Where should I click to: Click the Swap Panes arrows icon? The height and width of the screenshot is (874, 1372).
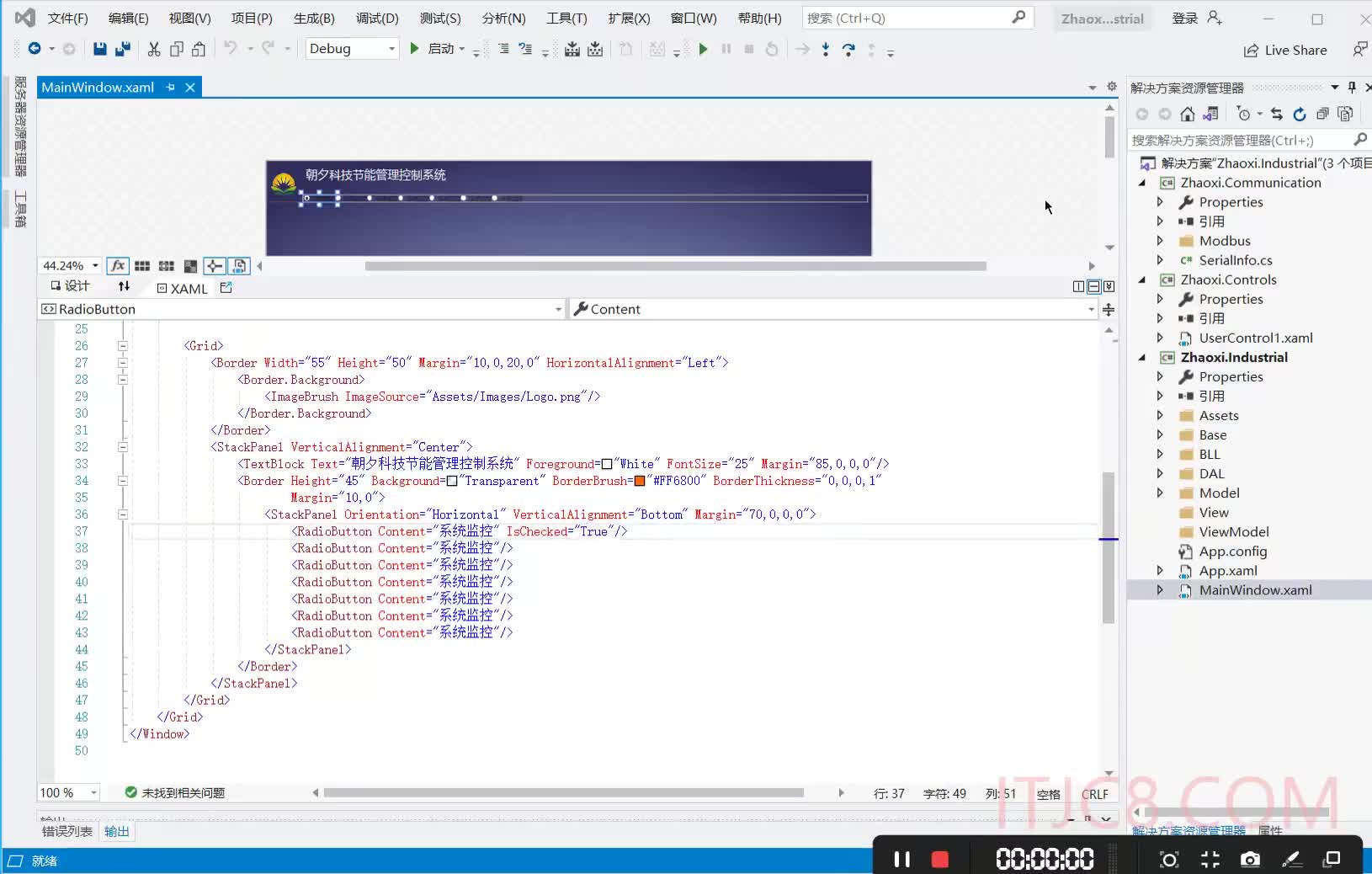pyautogui.click(x=125, y=286)
